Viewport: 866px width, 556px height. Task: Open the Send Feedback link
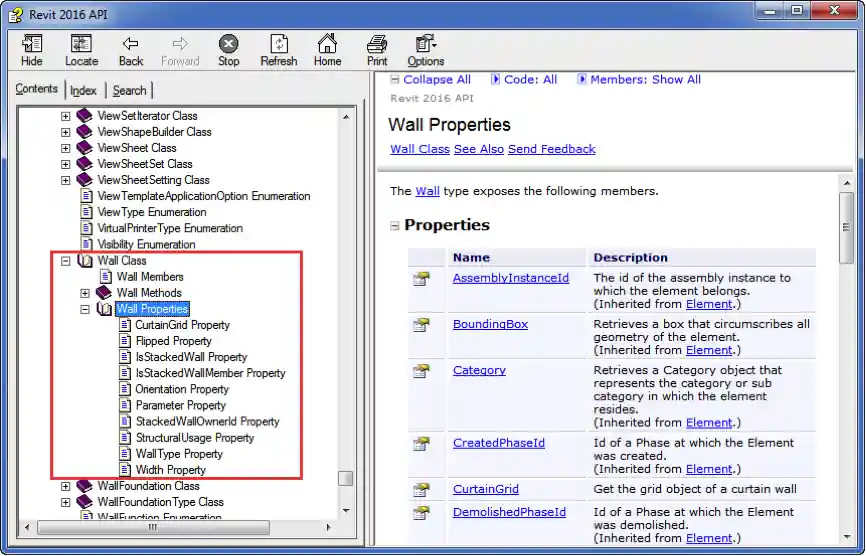coord(551,149)
